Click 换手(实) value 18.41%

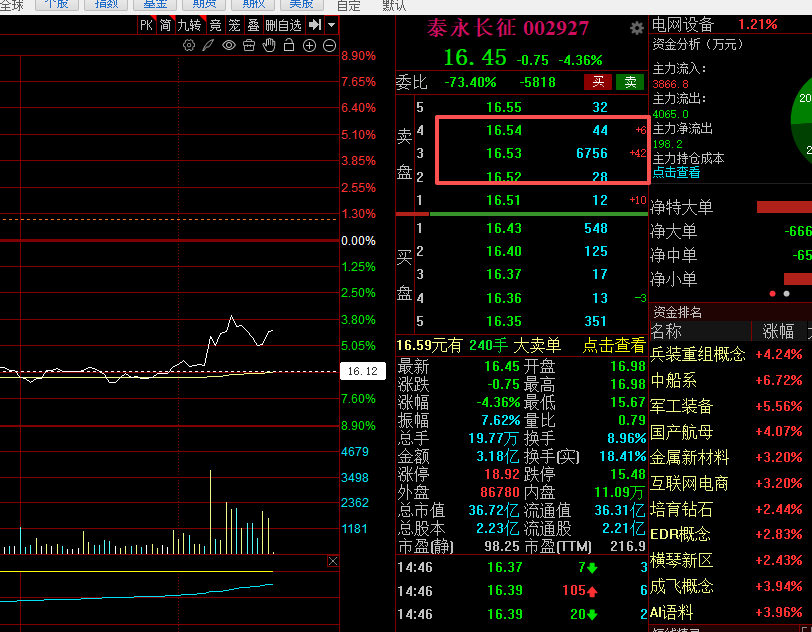click(x=622, y=456)
